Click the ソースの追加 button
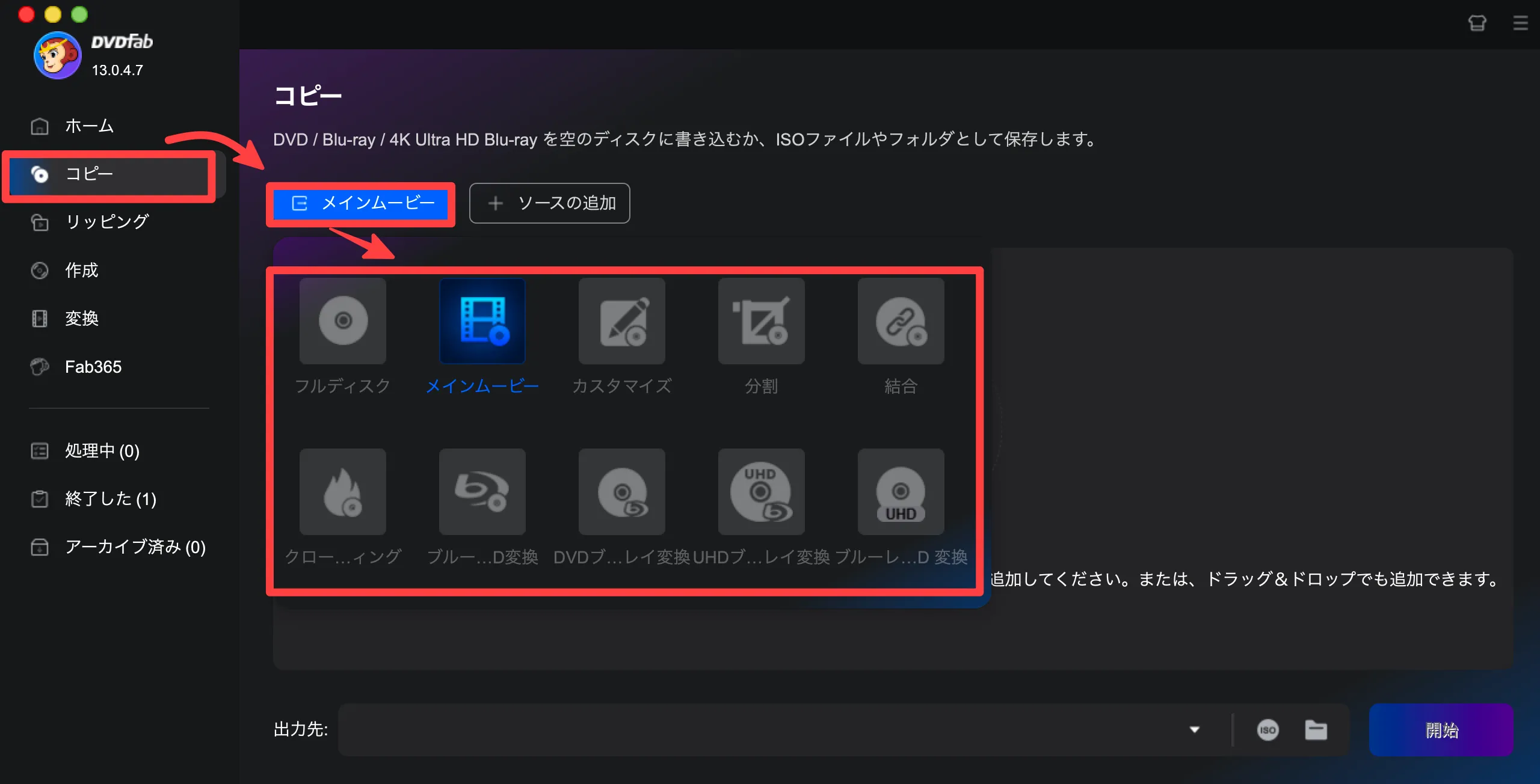Image resolution: width=1540 pixels, height=784 pixels. pos(549,203)
